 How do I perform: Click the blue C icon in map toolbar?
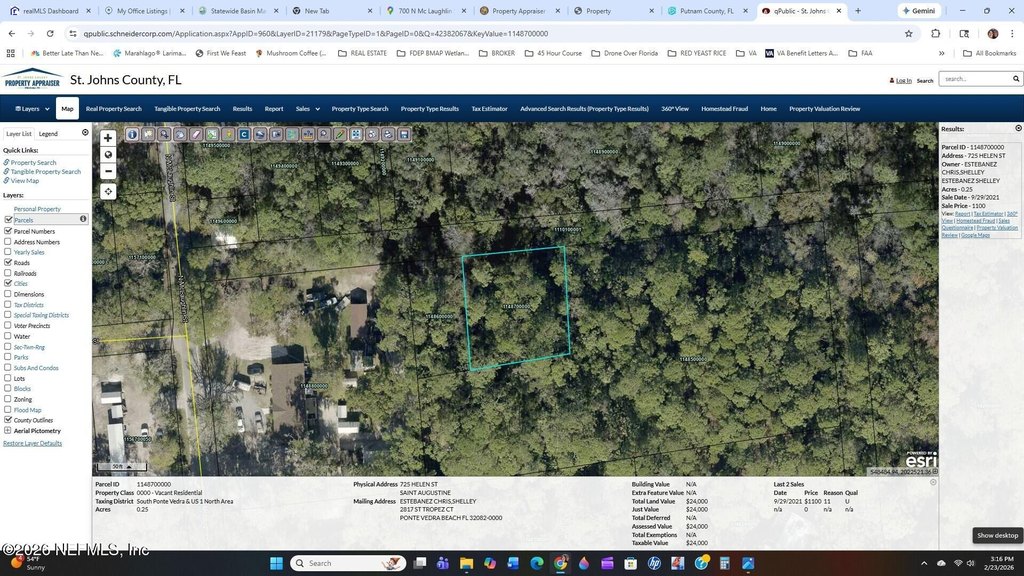pyautogui.click(x=244, y=135)
